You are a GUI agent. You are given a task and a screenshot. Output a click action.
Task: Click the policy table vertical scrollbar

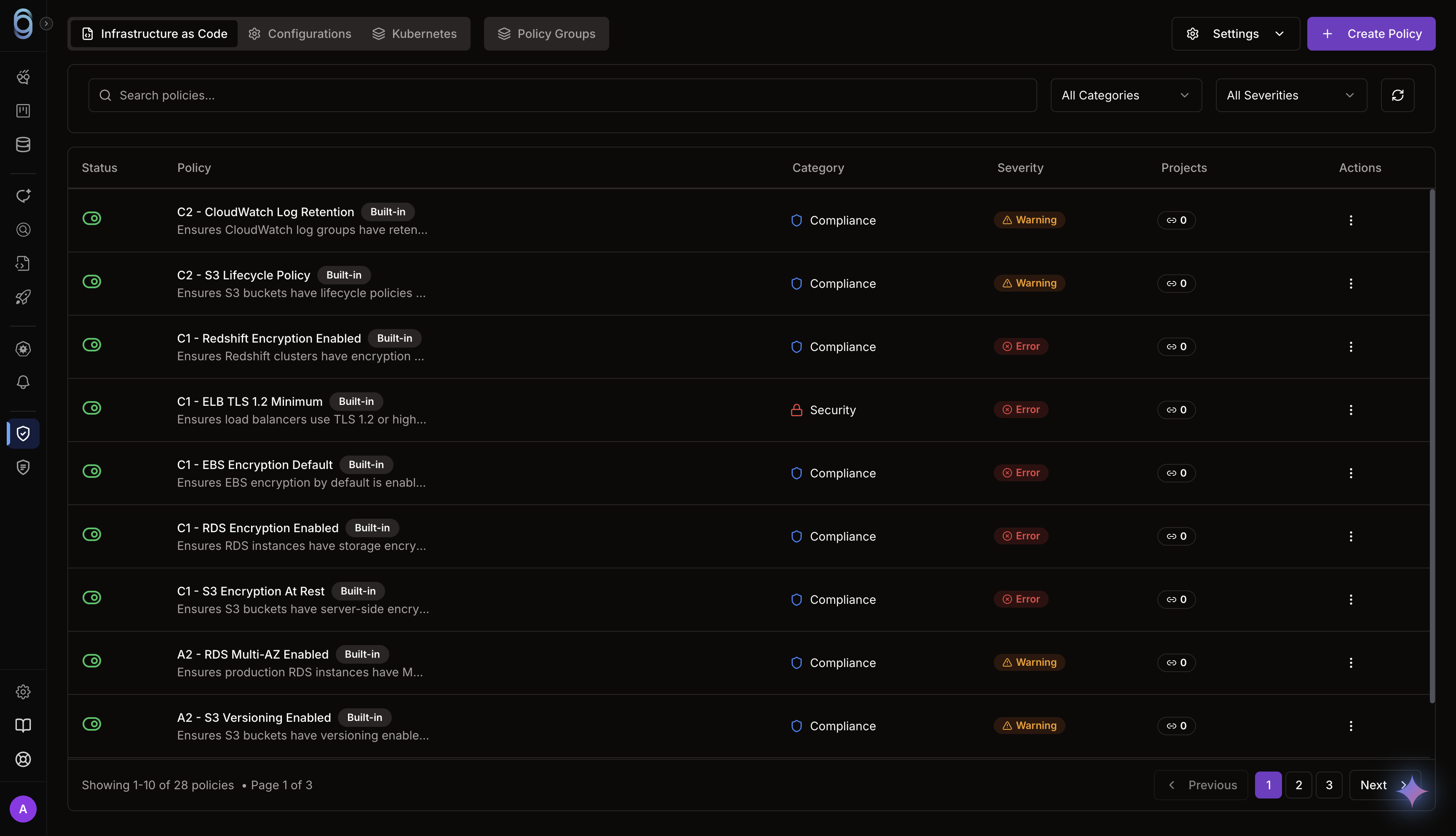click(x=1432, y=445)
